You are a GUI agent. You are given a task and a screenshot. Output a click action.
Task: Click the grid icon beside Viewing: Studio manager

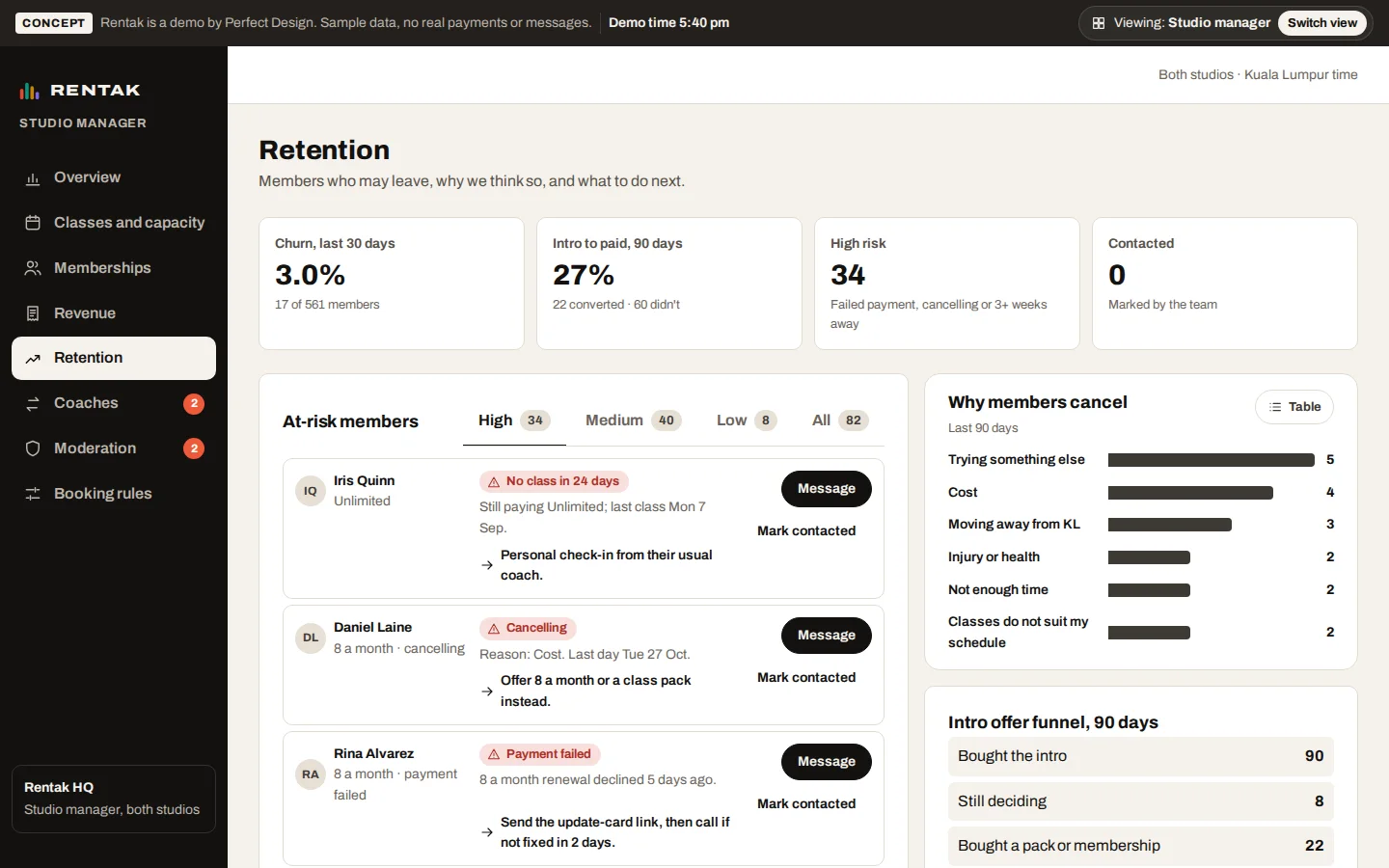point(1099,23)
